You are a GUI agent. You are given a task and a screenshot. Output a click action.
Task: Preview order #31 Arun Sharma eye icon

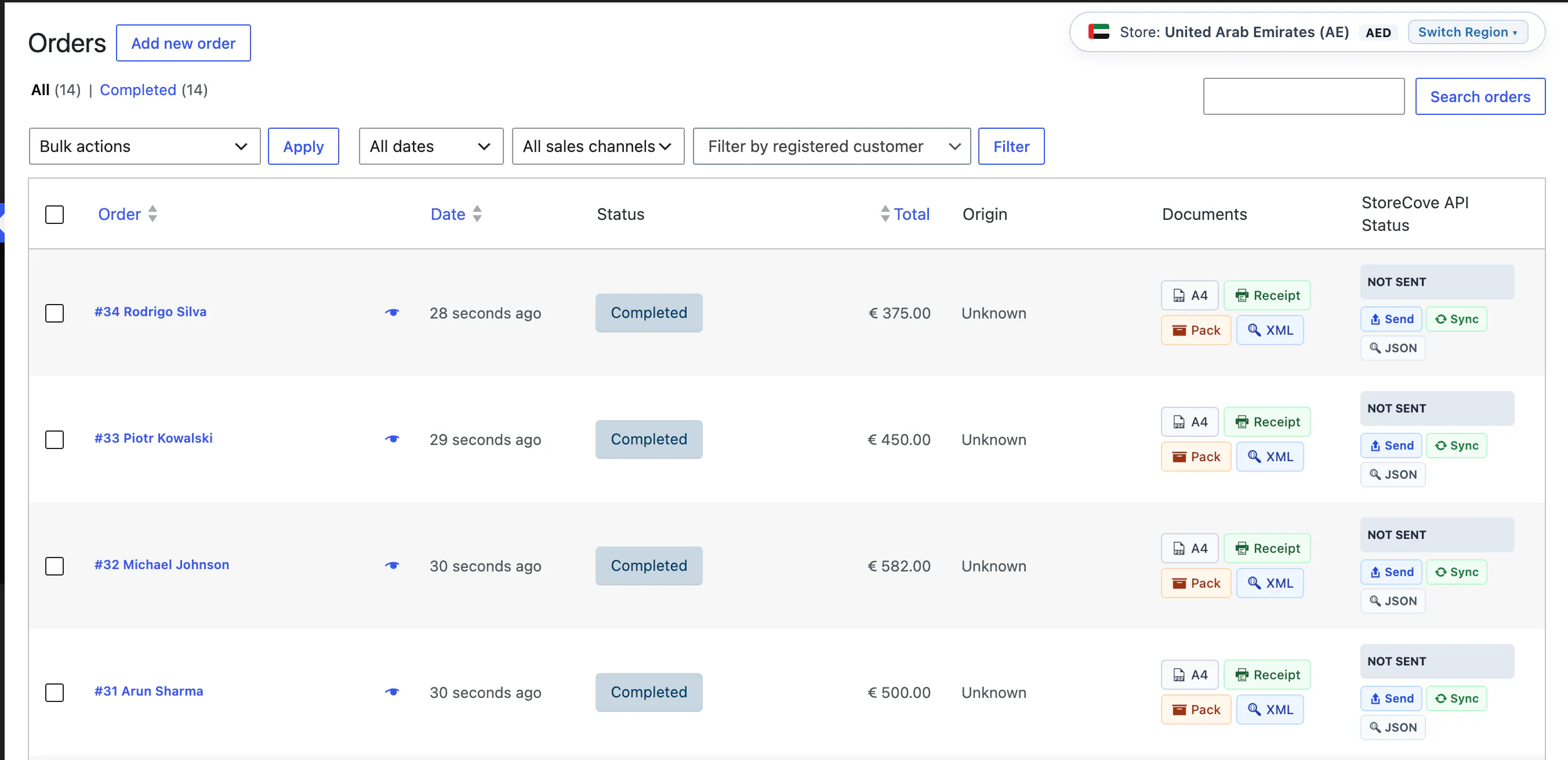coord(392,692)
